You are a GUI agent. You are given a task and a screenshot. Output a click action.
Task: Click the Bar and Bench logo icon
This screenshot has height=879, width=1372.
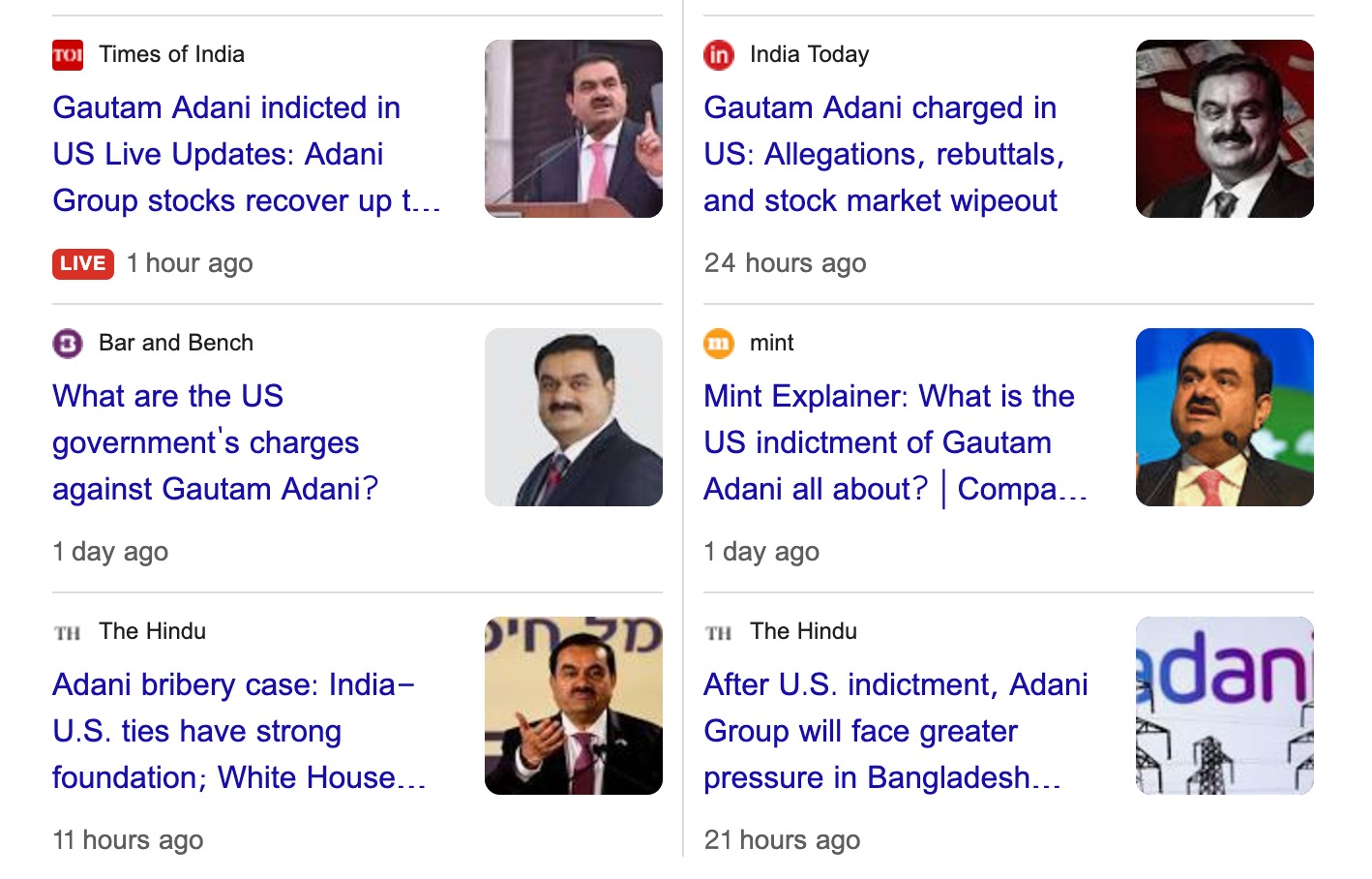[68, 344]
